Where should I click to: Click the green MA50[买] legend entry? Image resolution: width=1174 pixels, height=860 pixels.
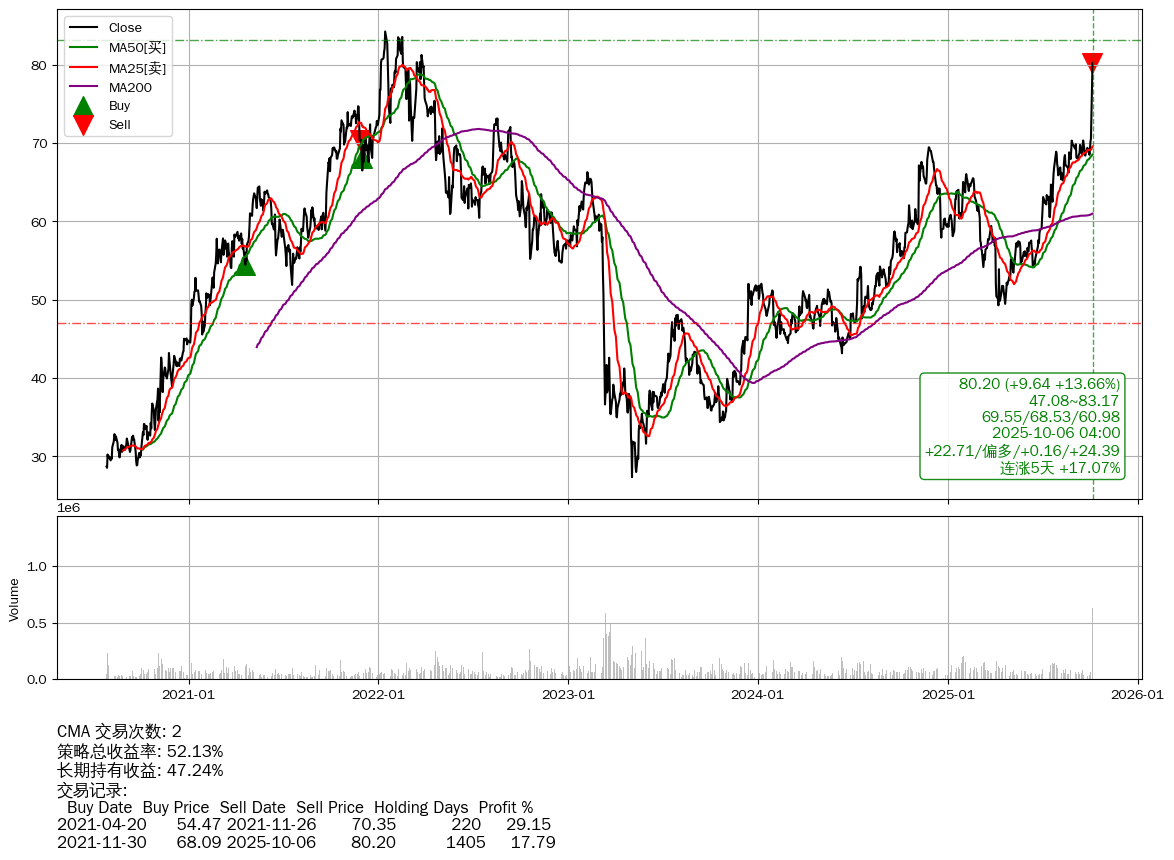pos(137,48)
